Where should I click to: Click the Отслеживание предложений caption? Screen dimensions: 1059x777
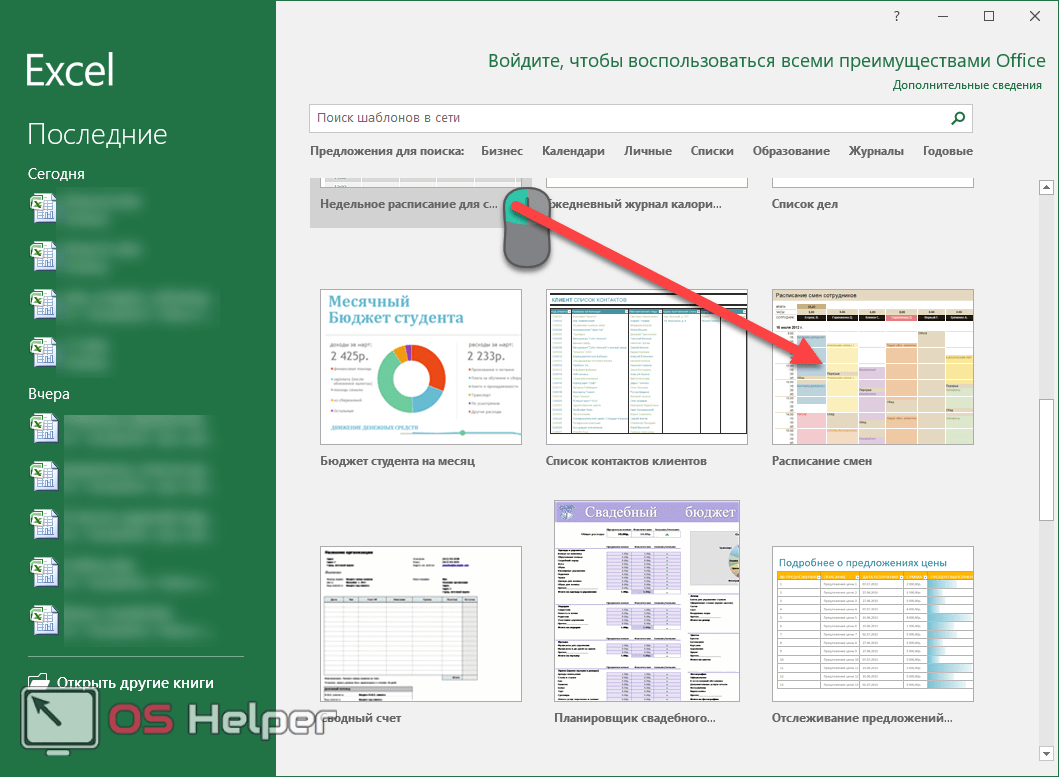click(862, 718)
